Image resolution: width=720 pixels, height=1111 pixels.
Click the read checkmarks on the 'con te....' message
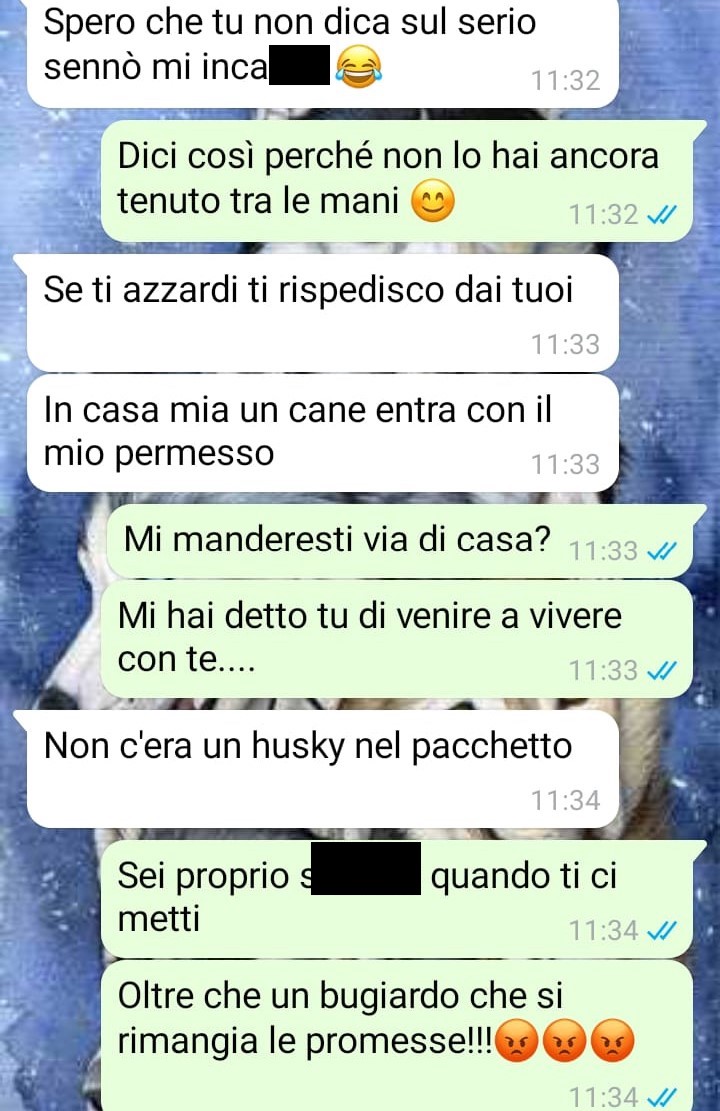(x=663, y=670)
